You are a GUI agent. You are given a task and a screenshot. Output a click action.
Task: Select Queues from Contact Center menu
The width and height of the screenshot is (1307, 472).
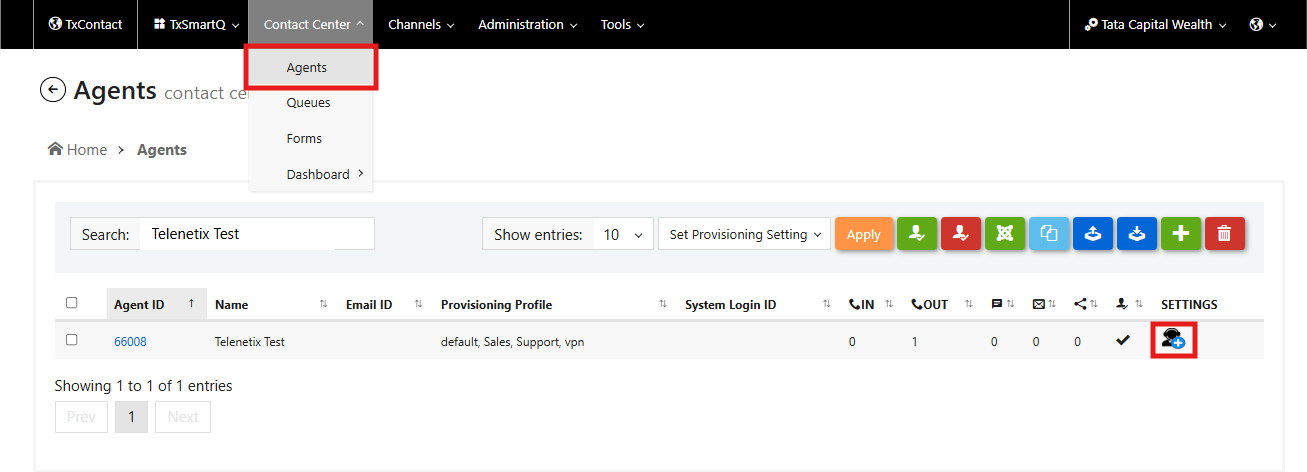(308, 103)
